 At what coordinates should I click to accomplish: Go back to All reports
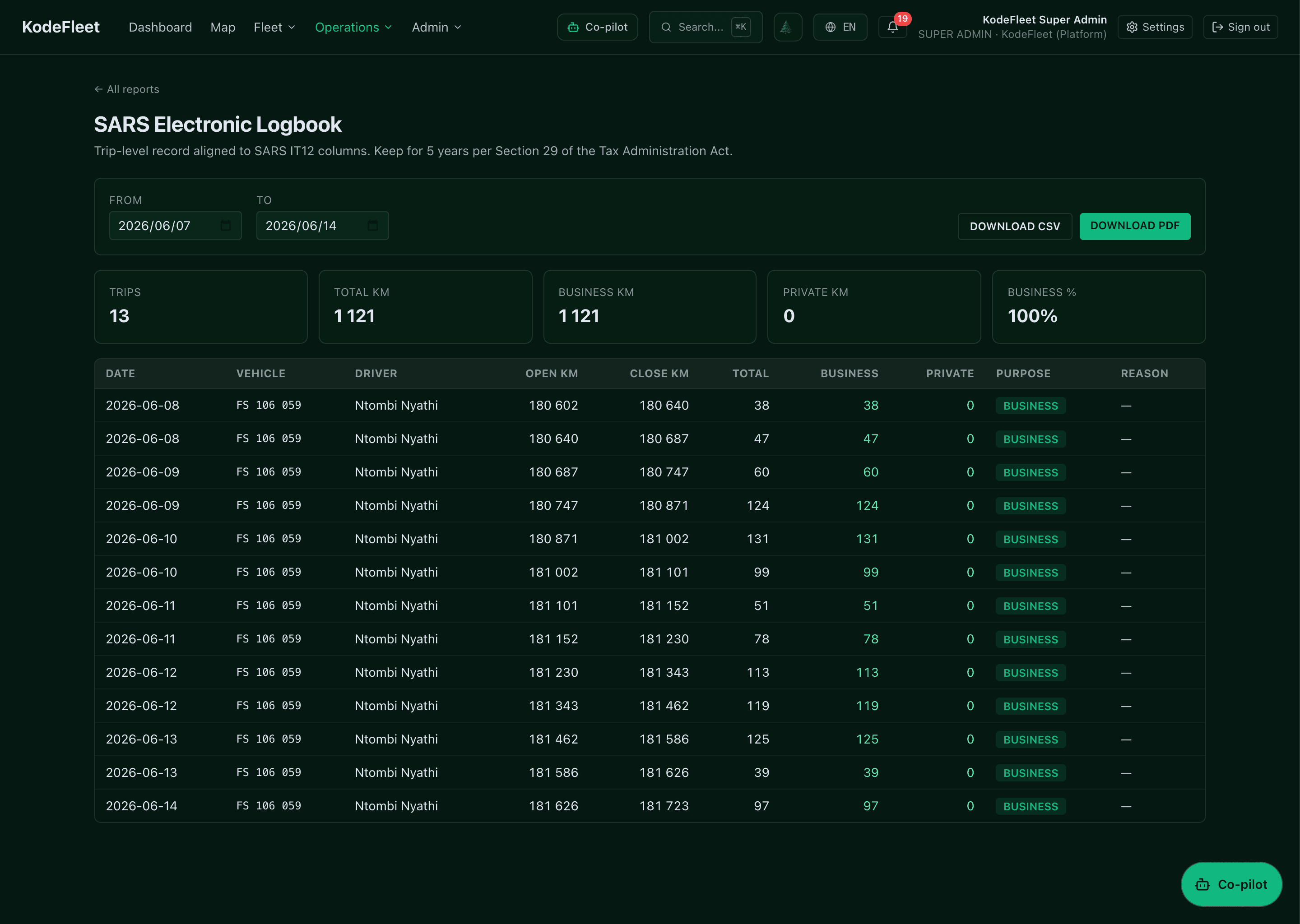pyautogui.click(x=126, y=89)
